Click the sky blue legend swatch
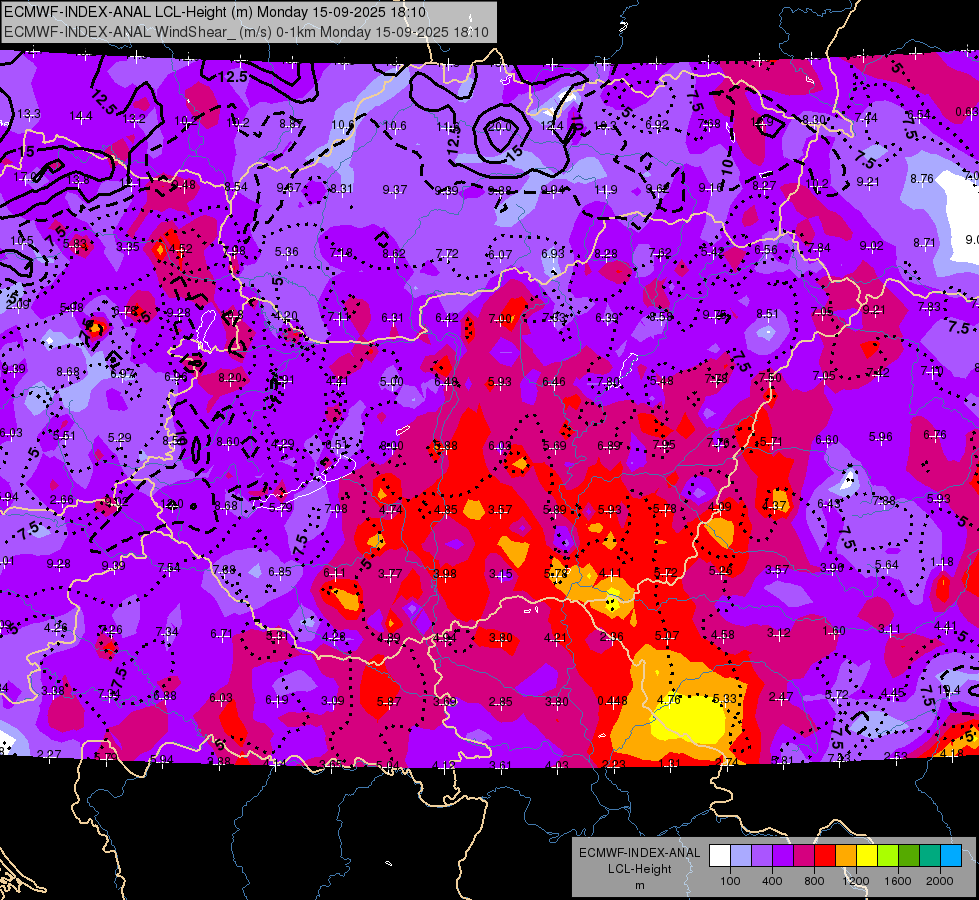Viewport: 979px width, 900px height. point(951,856)
